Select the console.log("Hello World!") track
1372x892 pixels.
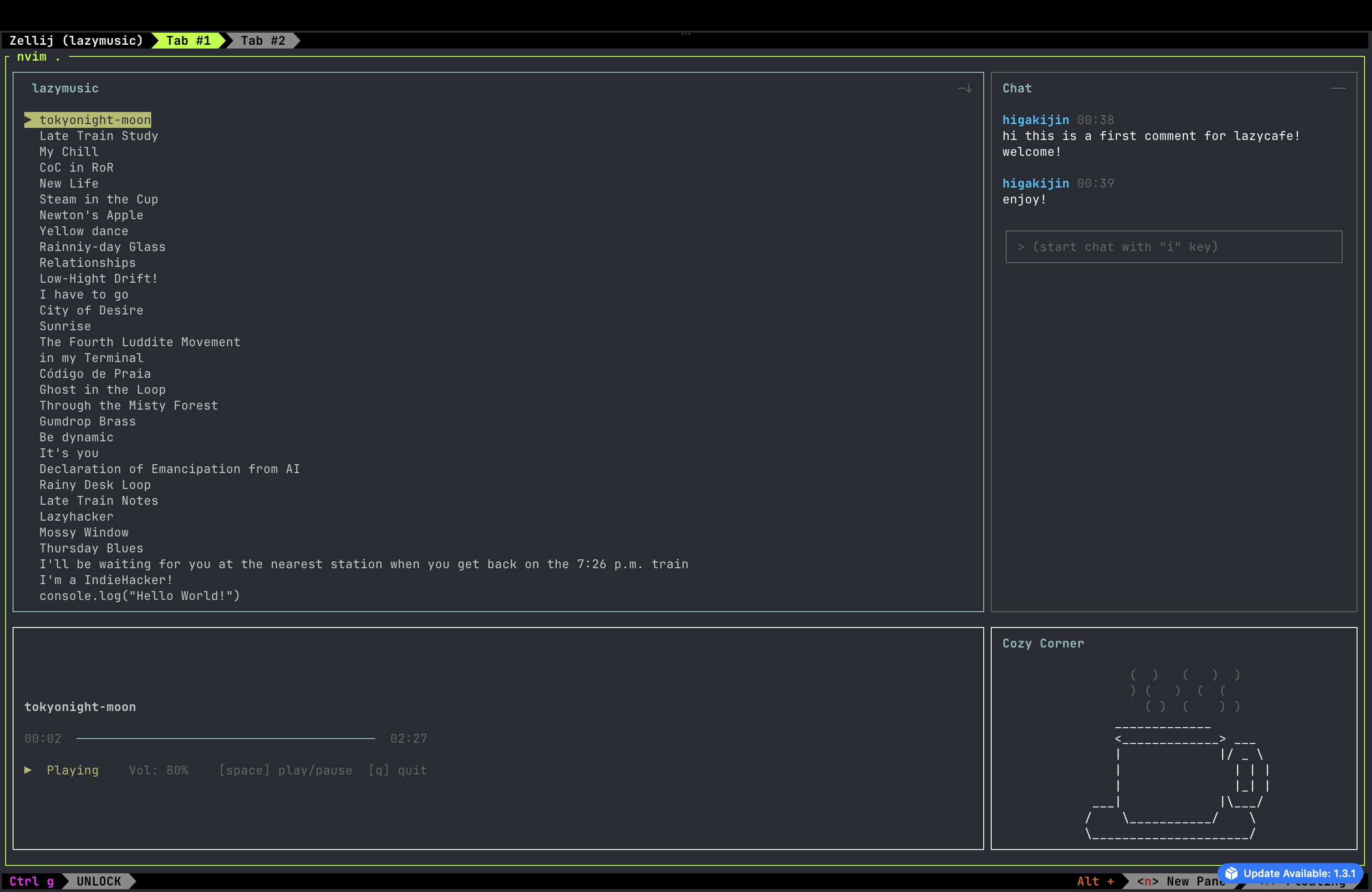(x=140, y=596)
